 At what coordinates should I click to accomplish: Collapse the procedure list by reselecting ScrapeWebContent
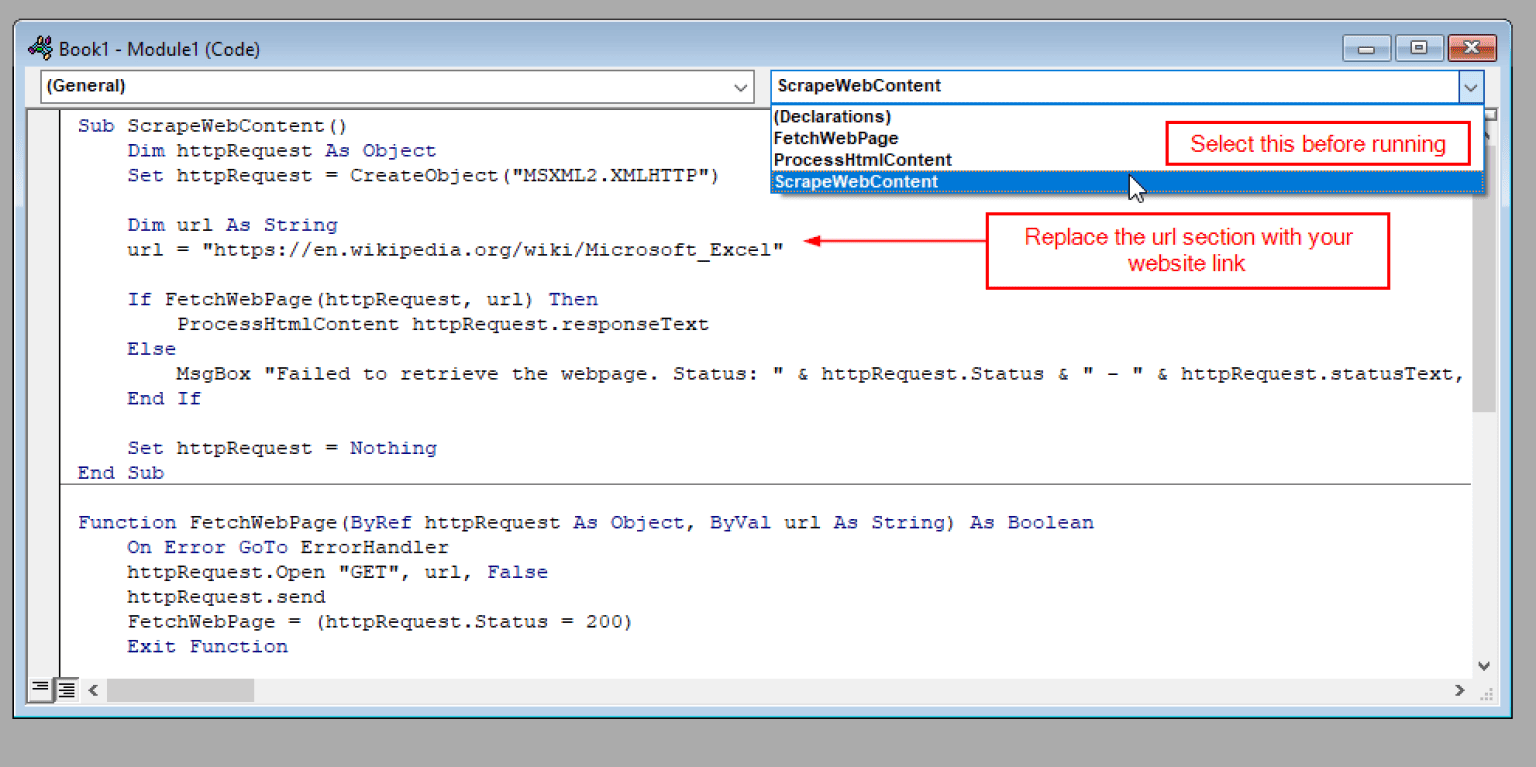[x=855, y=181]
